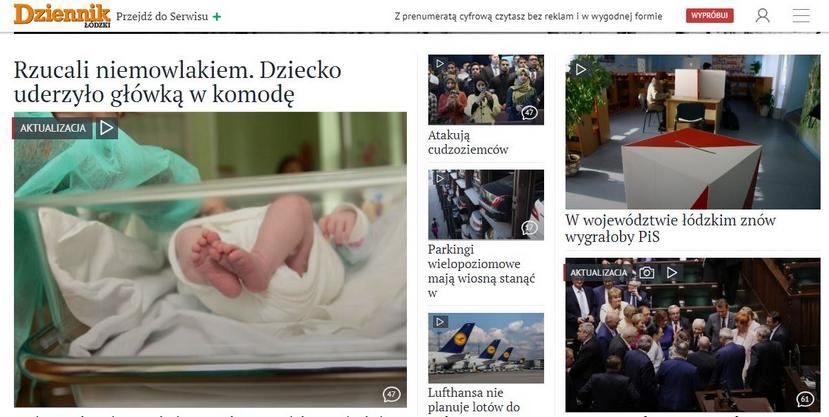Open the Lufthansa airplanes thumbnail

[x=485, y=348]
